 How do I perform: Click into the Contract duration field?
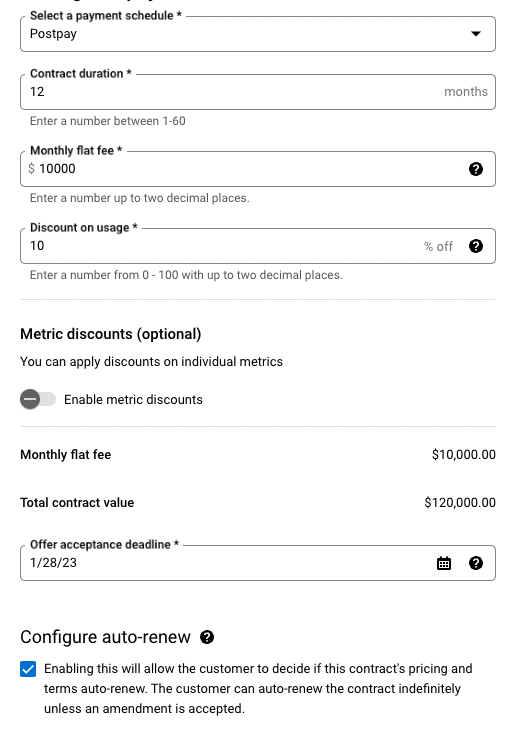[258, 92]
